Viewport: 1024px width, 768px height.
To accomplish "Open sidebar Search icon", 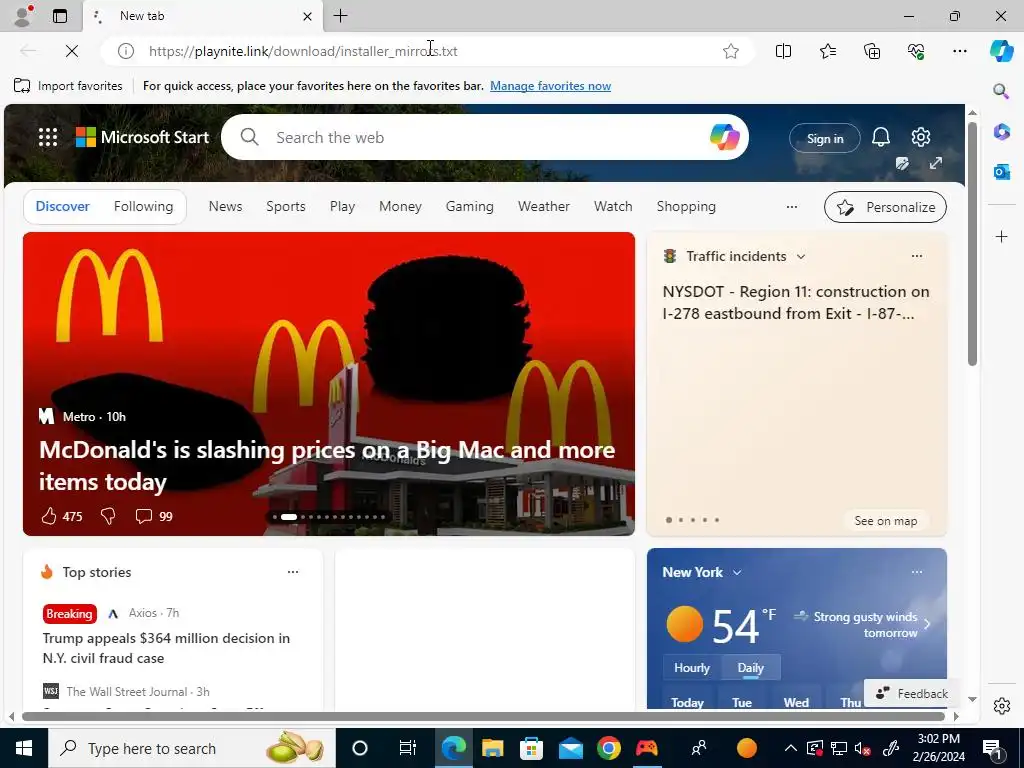I will point(1001,91).
